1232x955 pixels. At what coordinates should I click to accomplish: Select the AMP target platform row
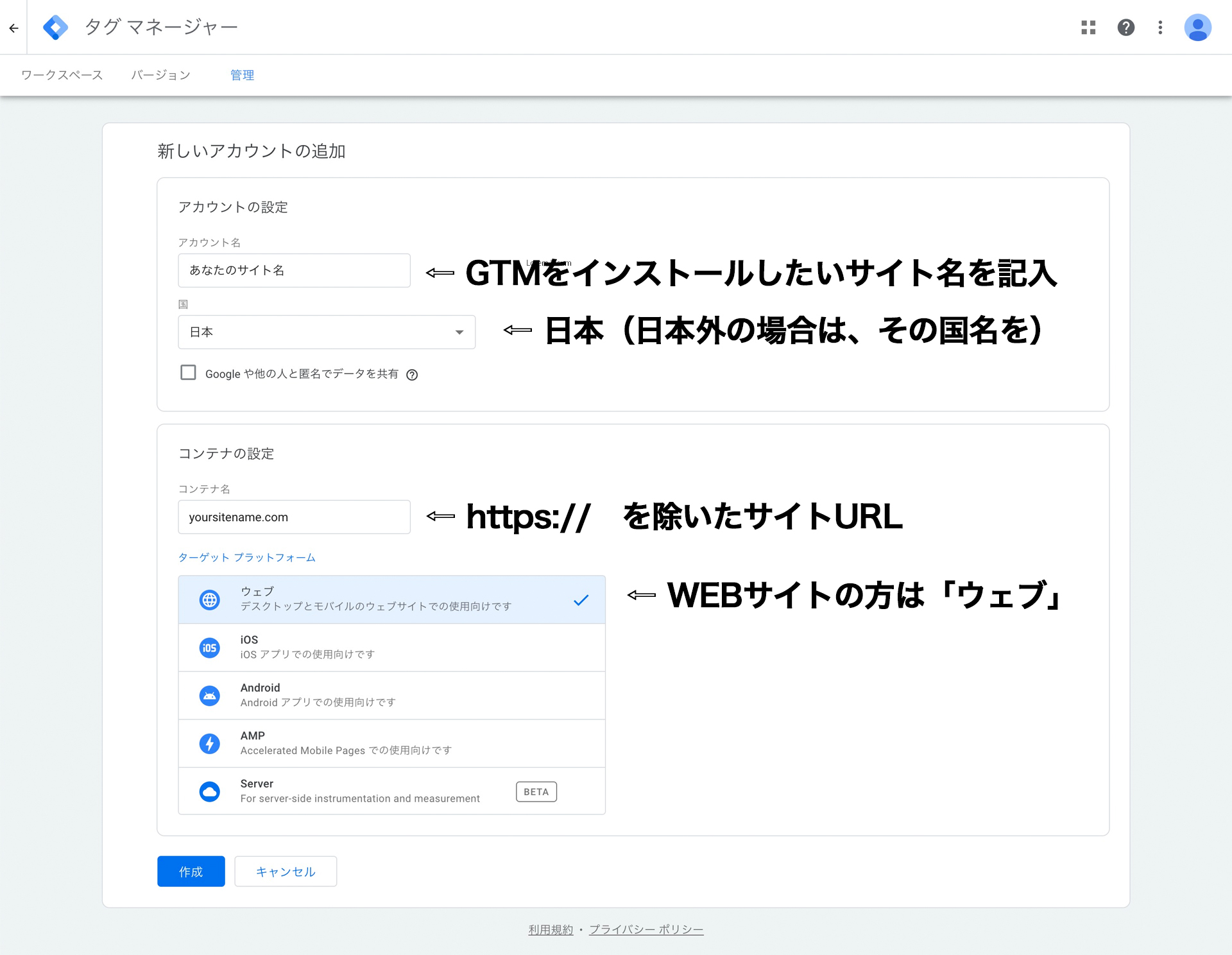click(392, 744)
